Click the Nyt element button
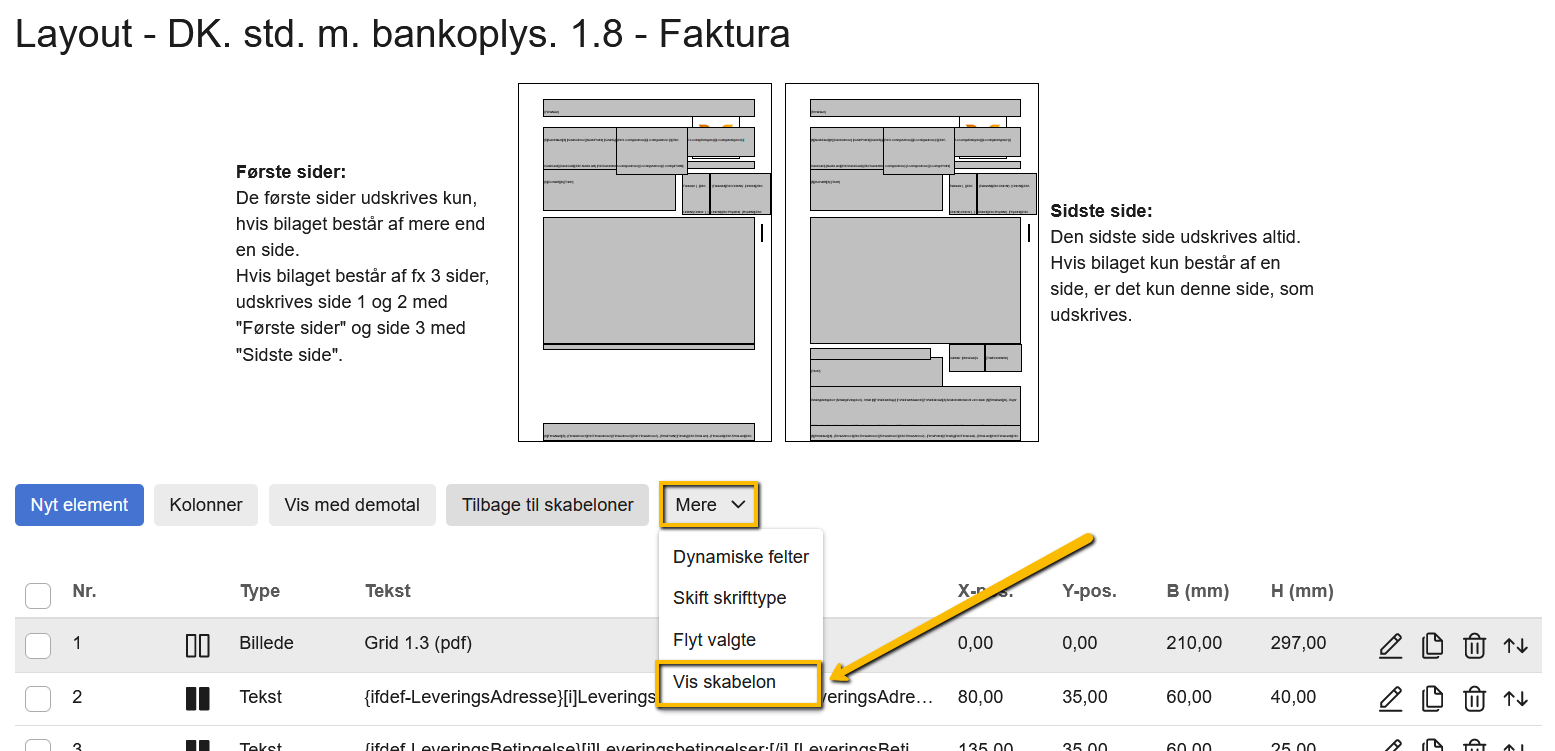 [79, 505]
